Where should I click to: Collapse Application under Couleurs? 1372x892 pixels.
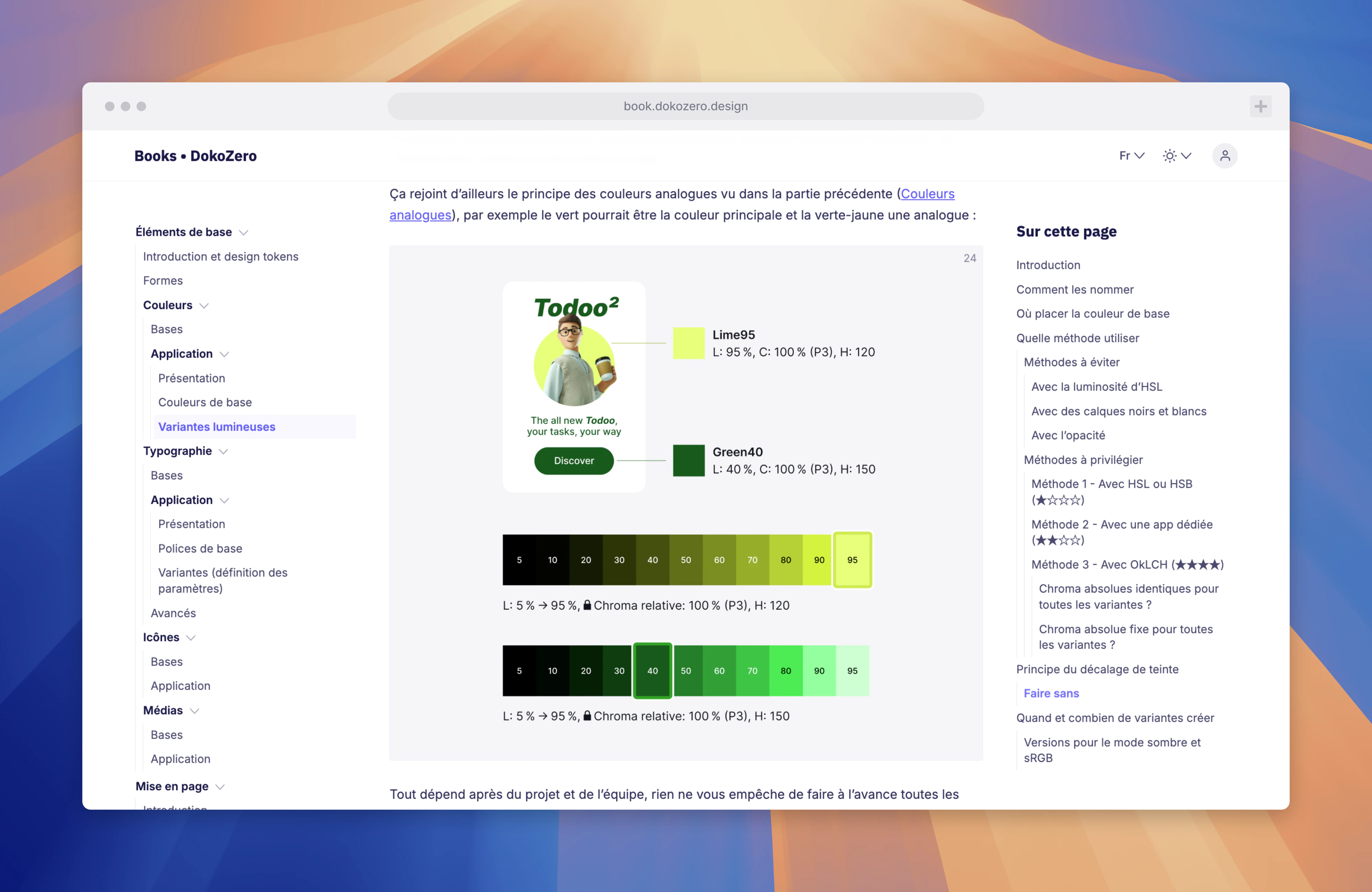click(x=224, y=354)
